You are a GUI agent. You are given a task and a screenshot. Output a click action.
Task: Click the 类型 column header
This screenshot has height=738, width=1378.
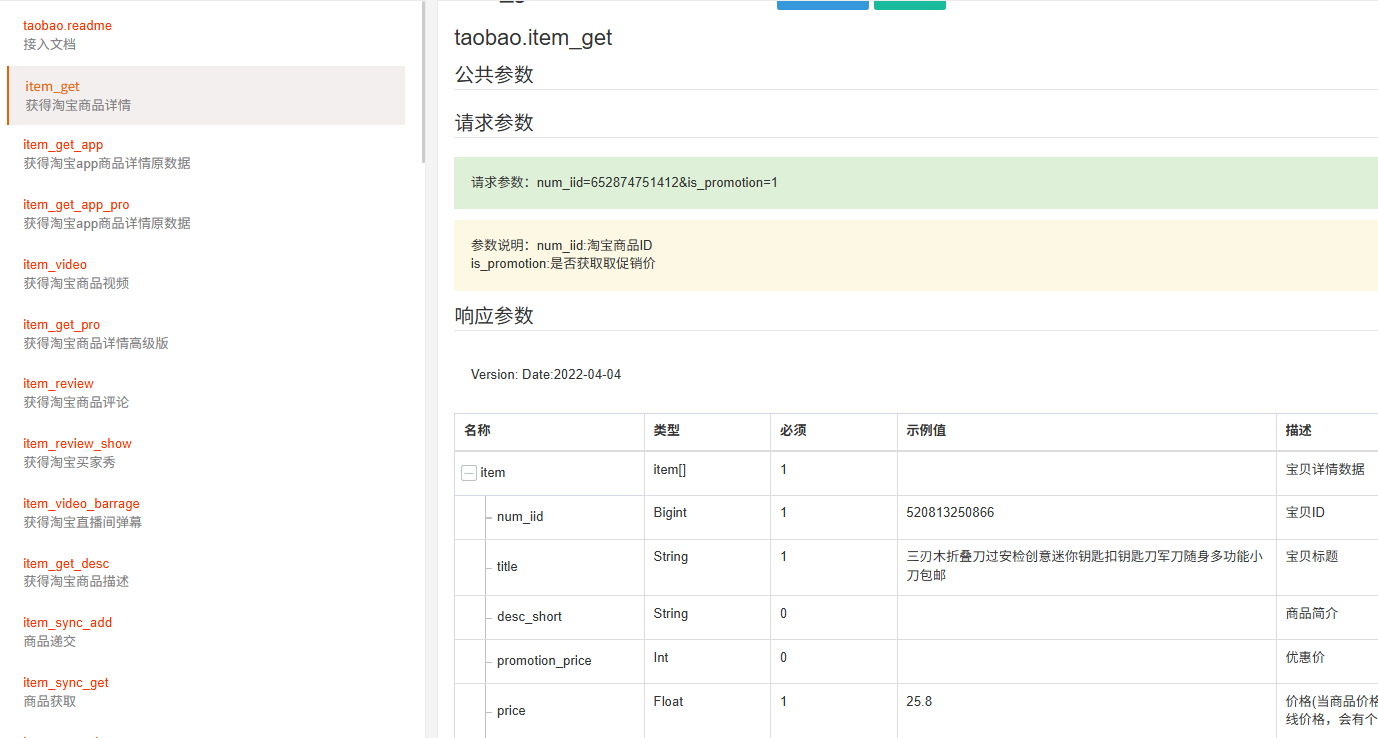(667, 431)
